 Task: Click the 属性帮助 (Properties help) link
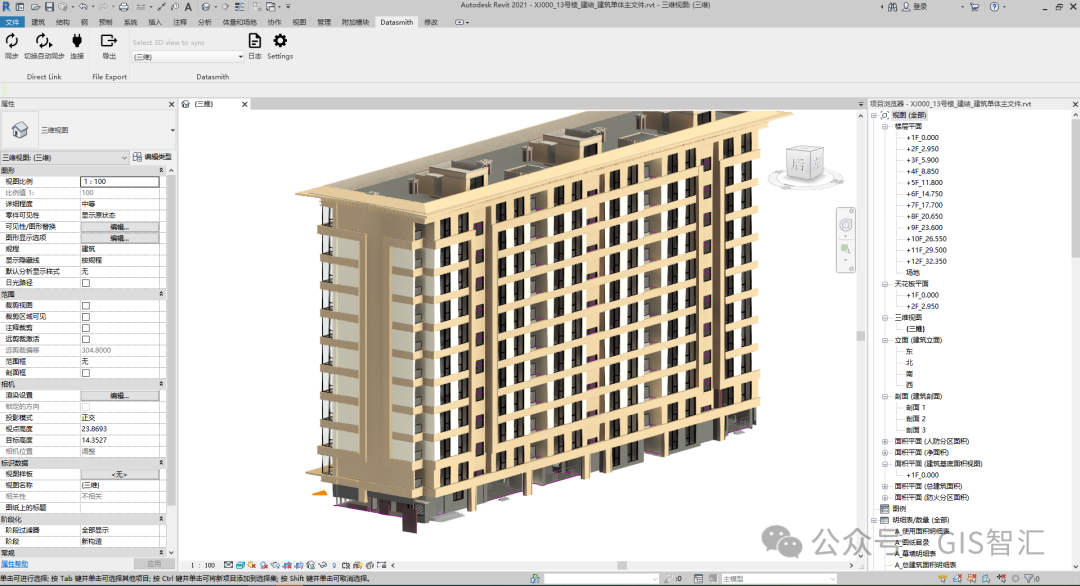click(x=14, y=564)
